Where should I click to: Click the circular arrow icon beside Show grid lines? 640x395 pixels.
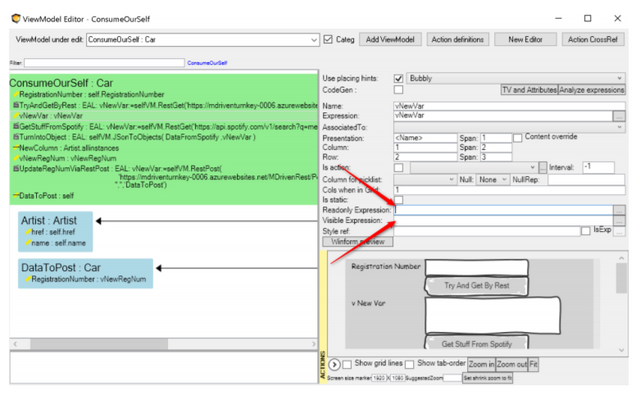[x=334, y=364]
